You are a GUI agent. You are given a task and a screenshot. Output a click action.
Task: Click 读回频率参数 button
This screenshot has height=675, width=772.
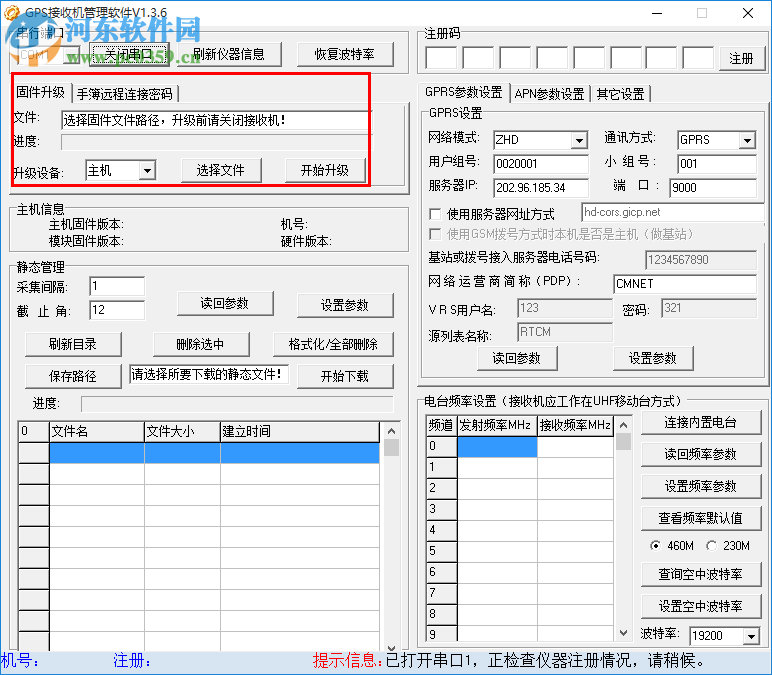click(x=701, y=454)
